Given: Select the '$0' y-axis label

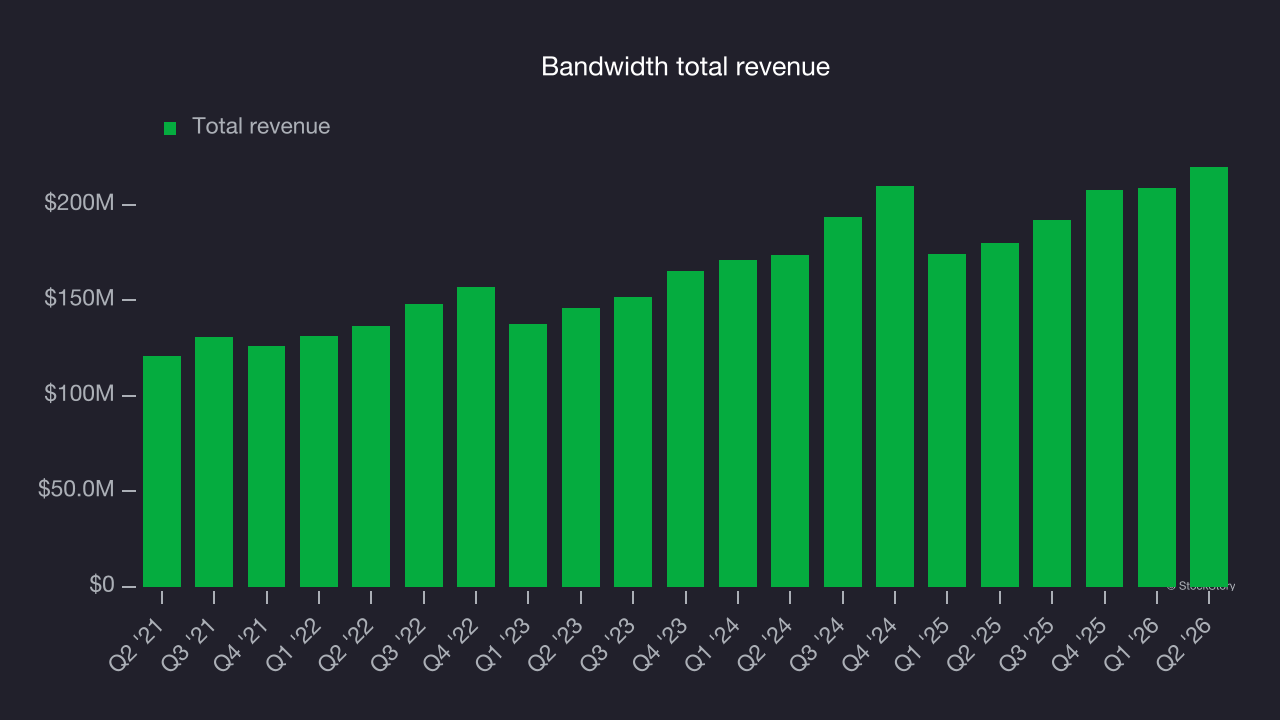Looking at the screenshot, I should pos(101,585).
